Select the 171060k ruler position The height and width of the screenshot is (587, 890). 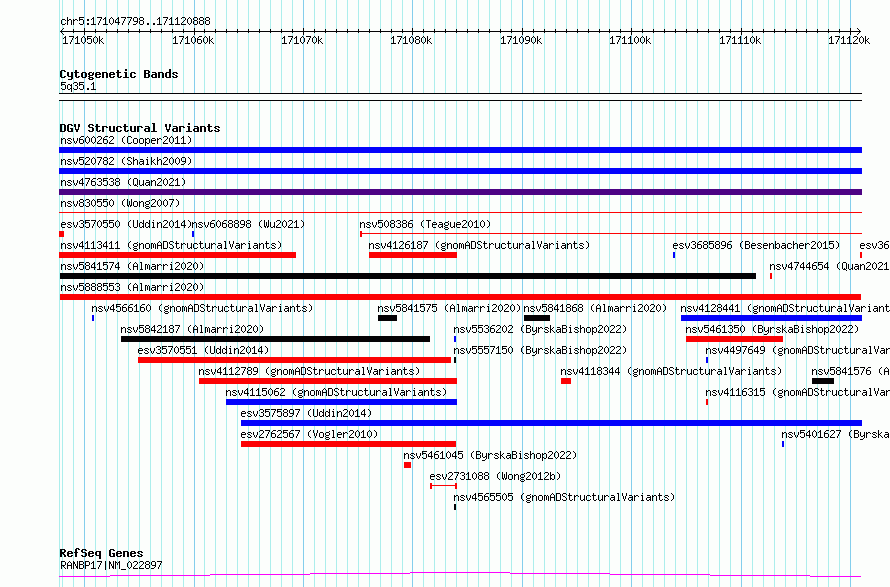coord(193,40)
